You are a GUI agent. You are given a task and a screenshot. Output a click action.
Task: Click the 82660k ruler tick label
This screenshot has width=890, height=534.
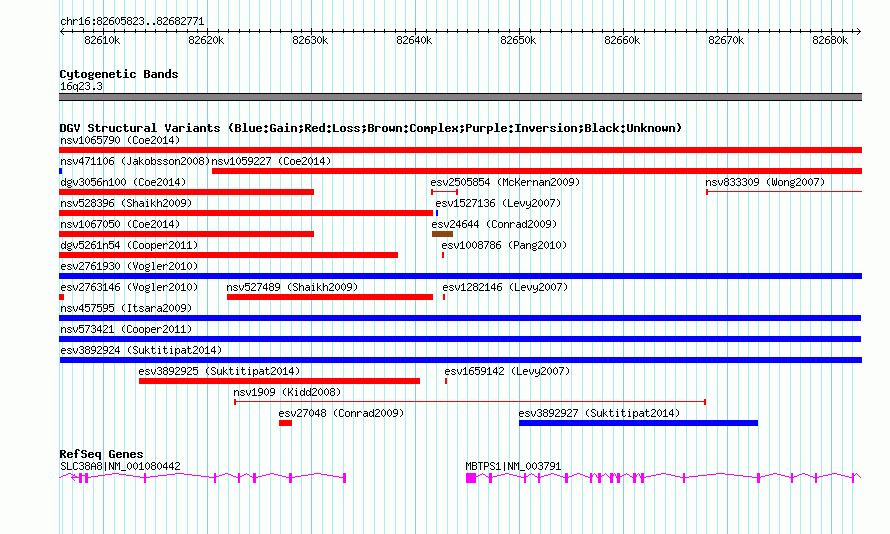(x=622, y=40)
